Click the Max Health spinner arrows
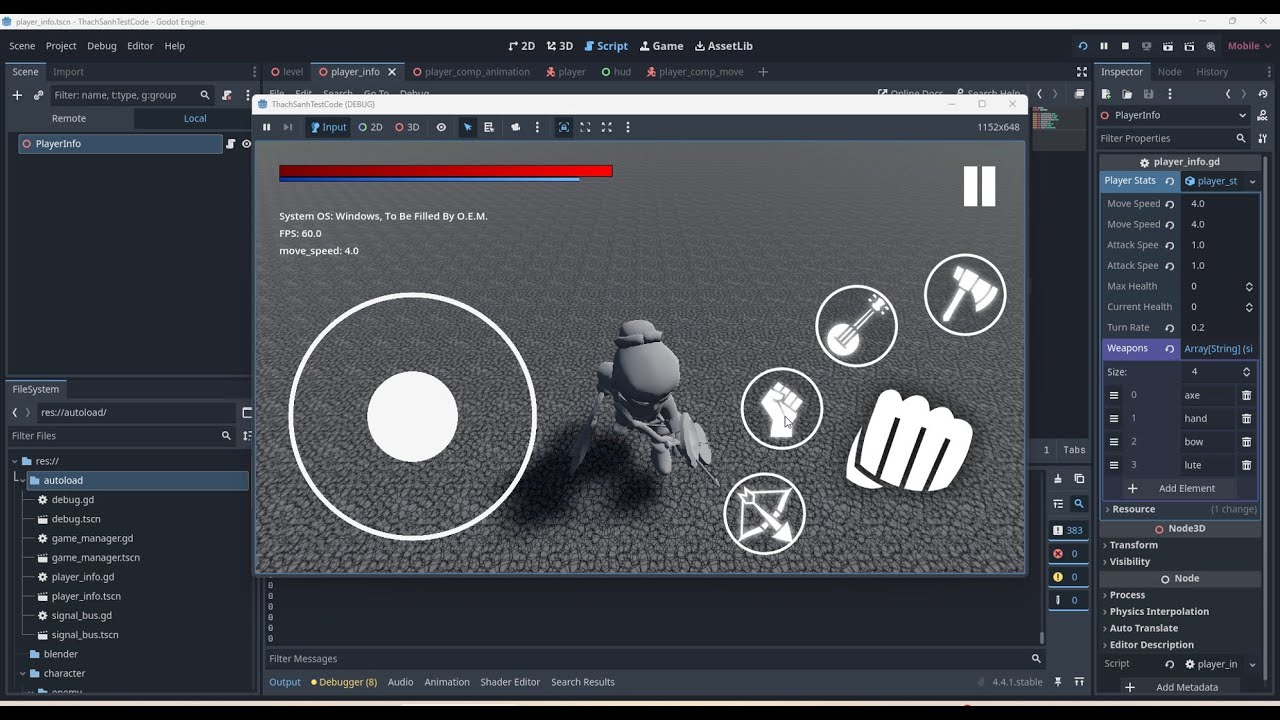The image size is (1280, 720). click(1249, 286)
